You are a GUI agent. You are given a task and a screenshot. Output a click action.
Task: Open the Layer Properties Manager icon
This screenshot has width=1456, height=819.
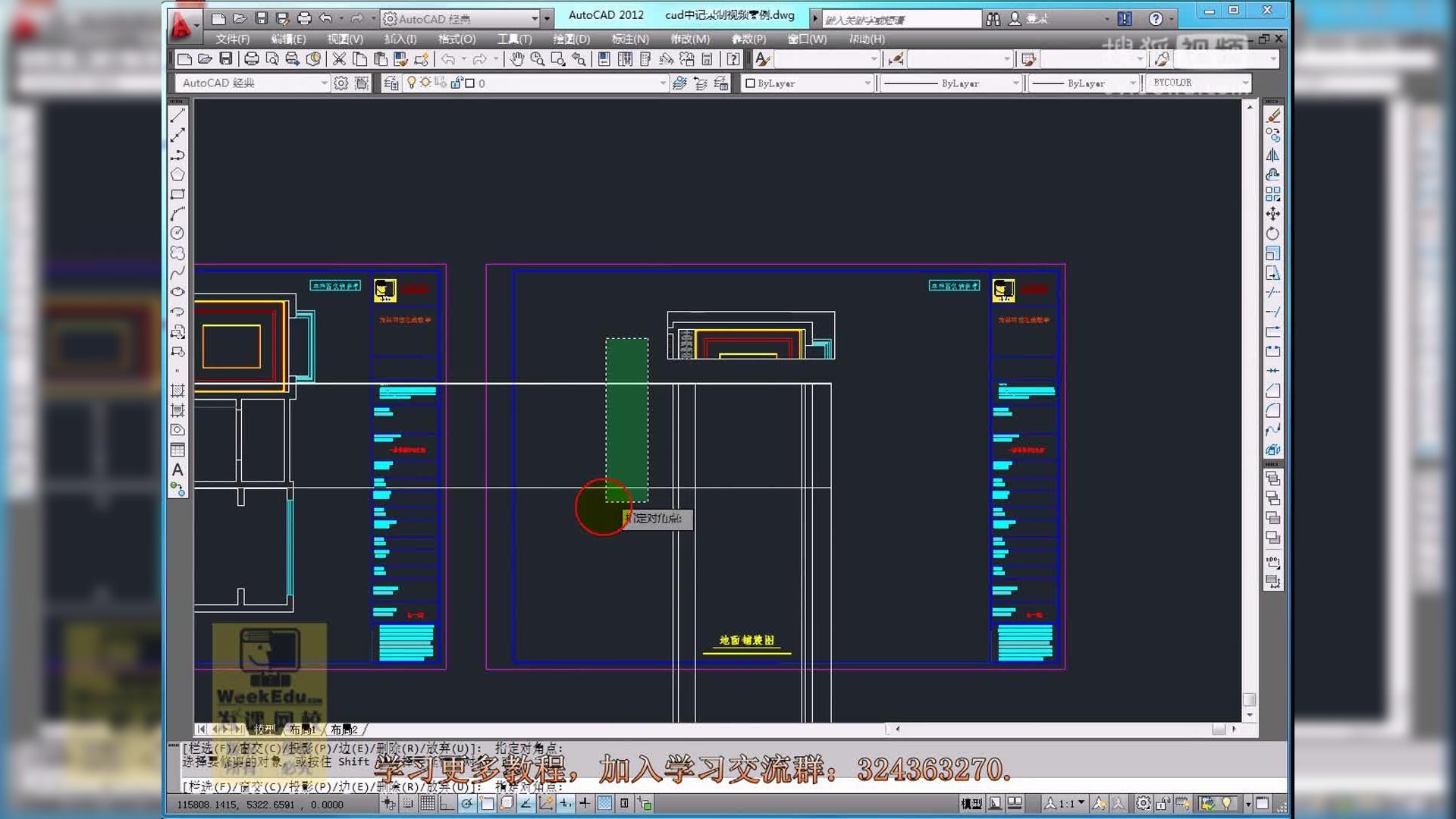[391, 83]
